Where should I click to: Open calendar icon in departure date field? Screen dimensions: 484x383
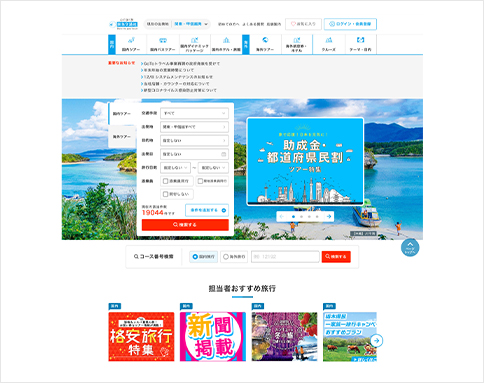click(x=224, y=154)
